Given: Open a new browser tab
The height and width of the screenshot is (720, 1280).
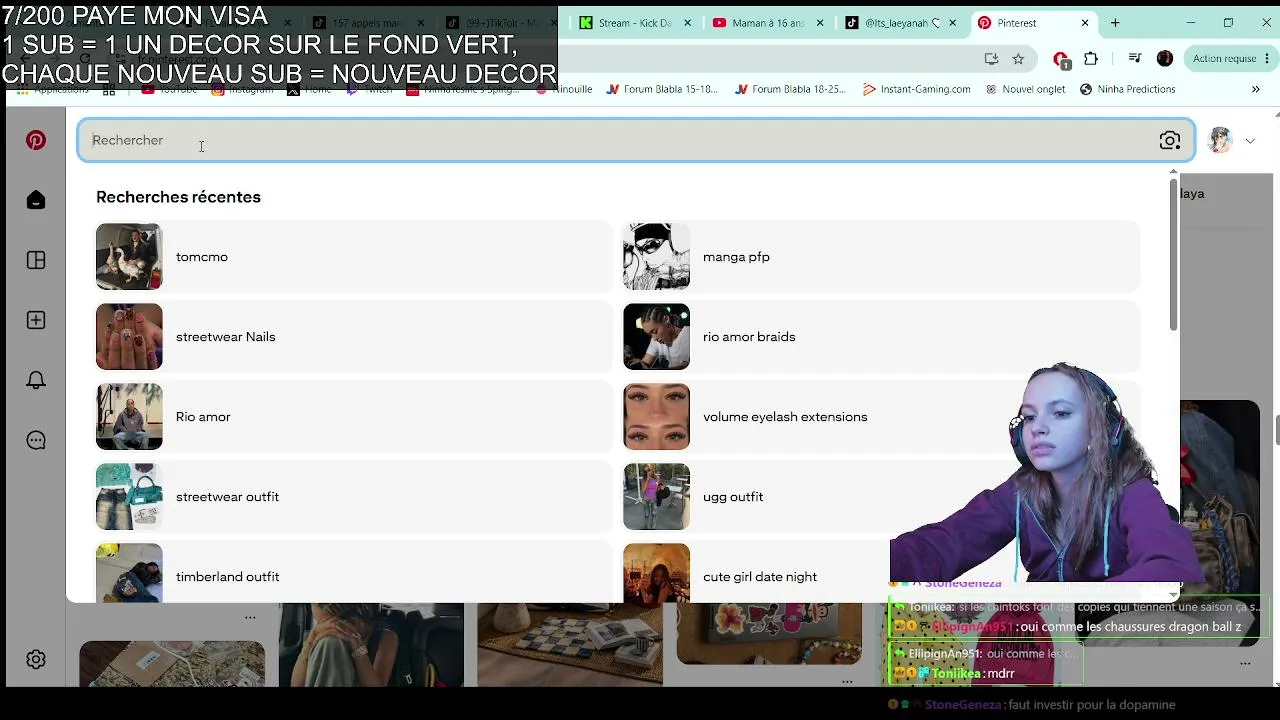Looking at the screenshot, I should [1115, 23].
